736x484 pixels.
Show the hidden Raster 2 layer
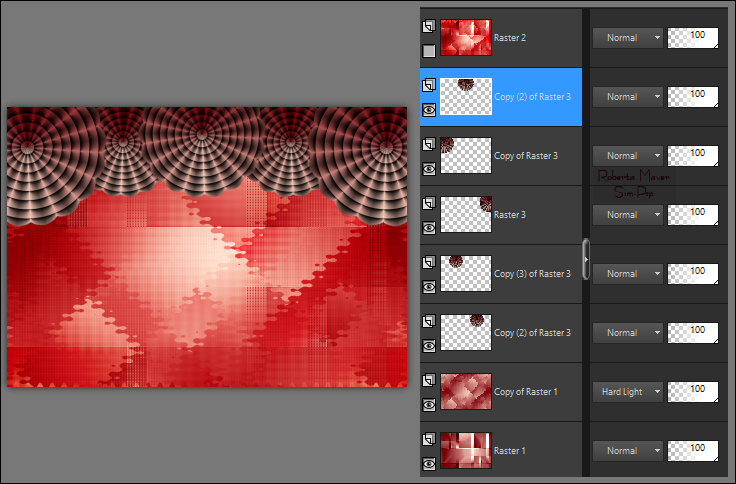(x=429, y=50)
